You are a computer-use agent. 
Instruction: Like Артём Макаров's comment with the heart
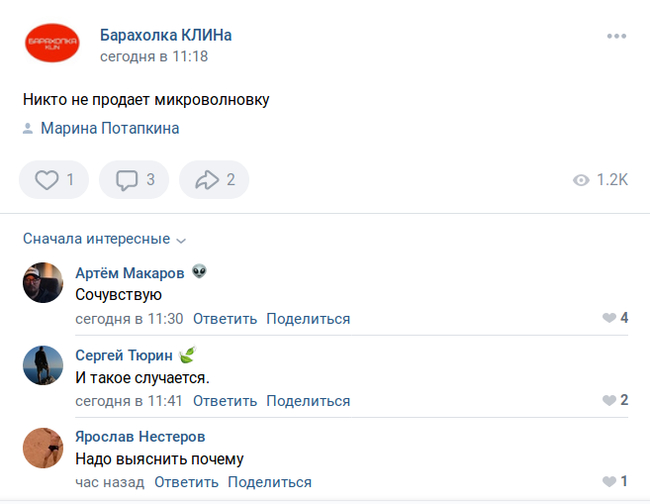pos(609,318)
